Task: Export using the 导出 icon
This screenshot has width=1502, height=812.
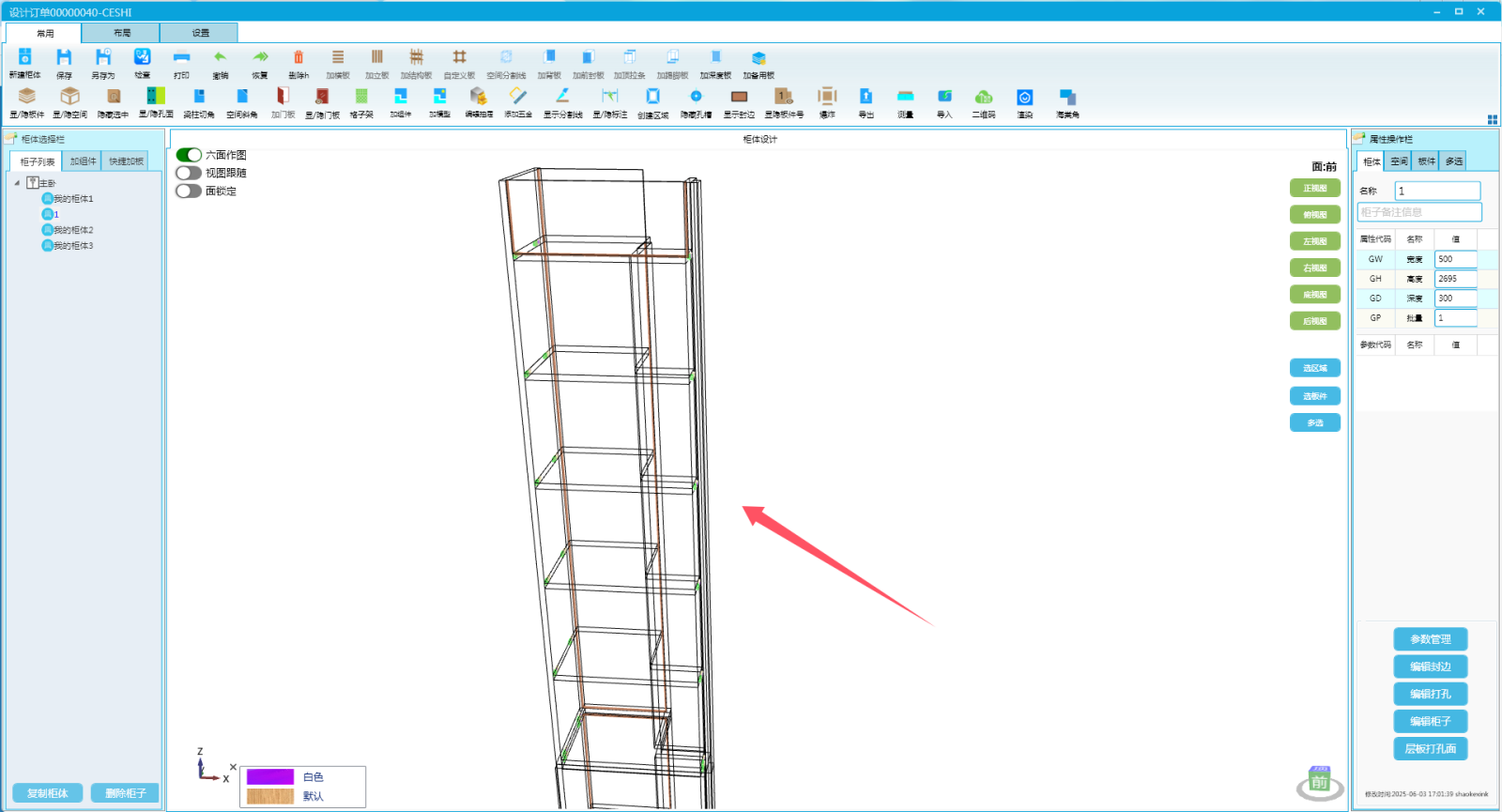Action: tap(866, 96)
